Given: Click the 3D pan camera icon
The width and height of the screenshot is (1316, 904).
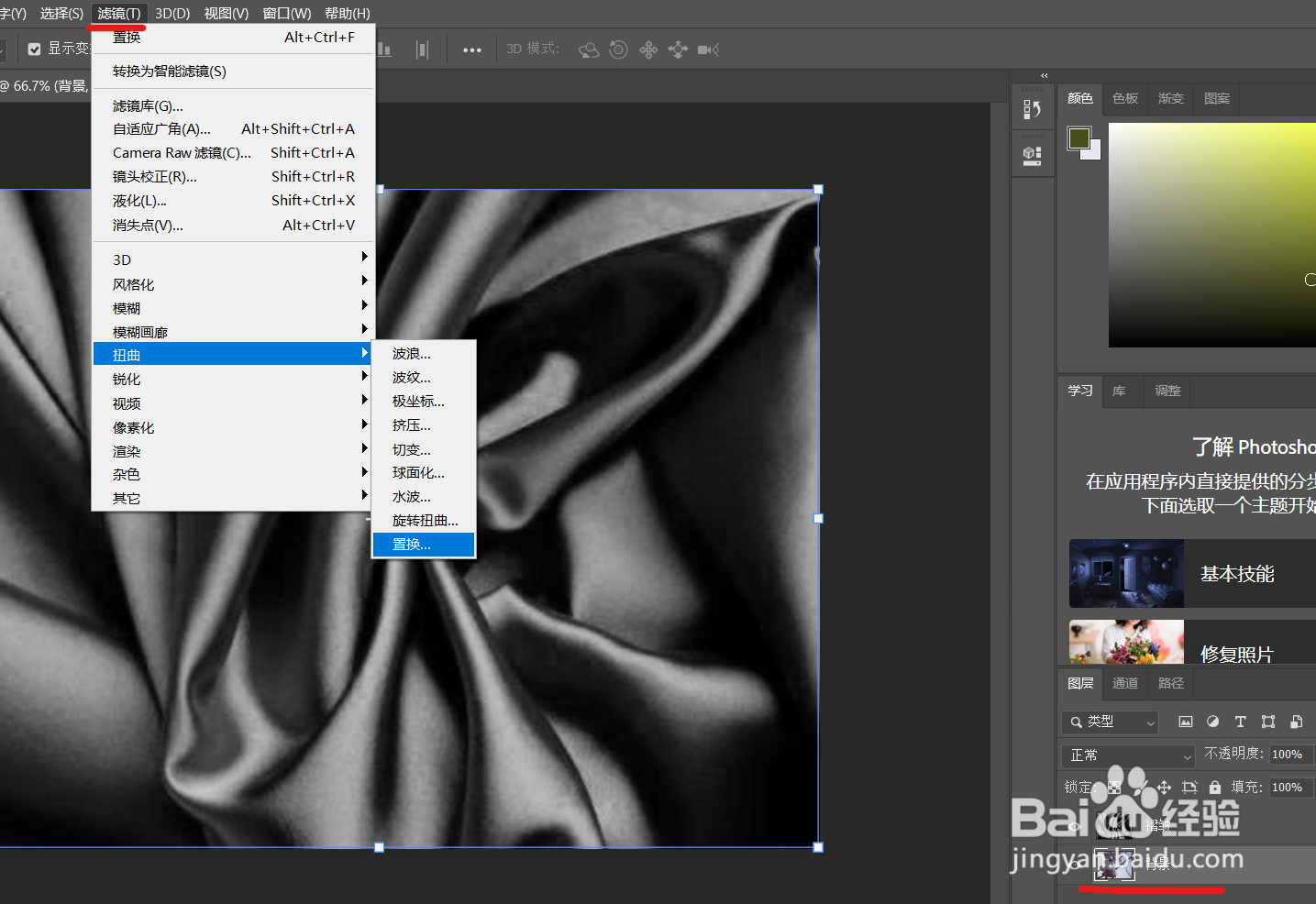Looking at the screenshot, I should (648, 50).
